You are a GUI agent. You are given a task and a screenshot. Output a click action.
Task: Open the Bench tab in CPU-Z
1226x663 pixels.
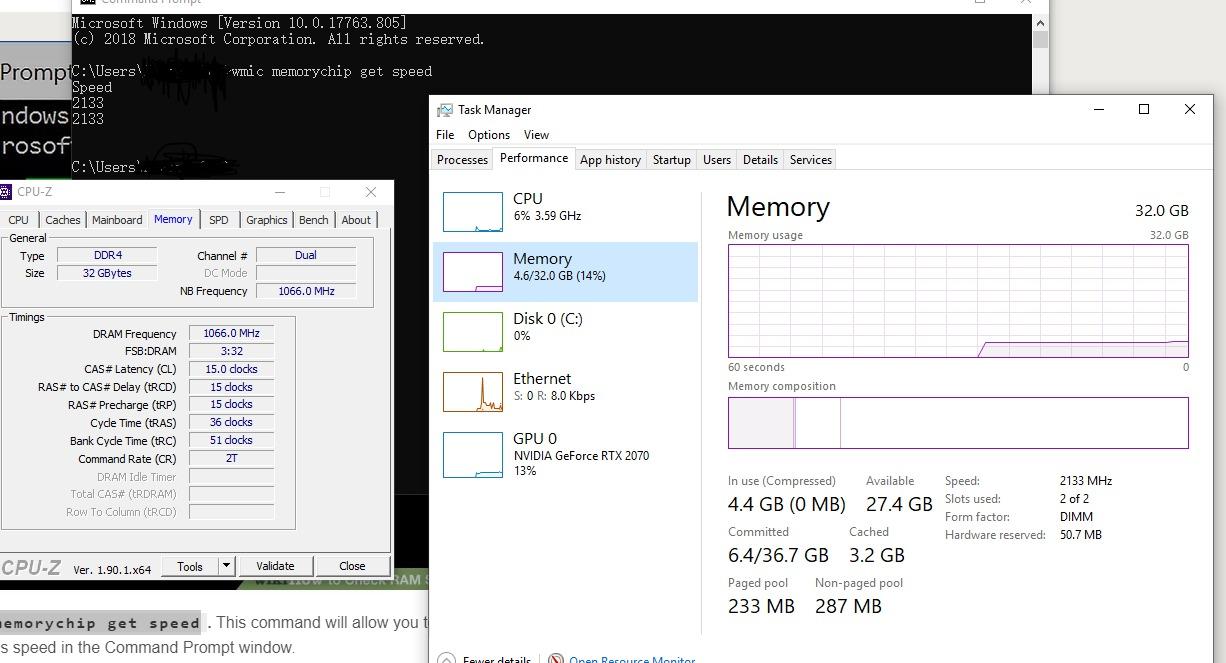(x=313, y=220)
